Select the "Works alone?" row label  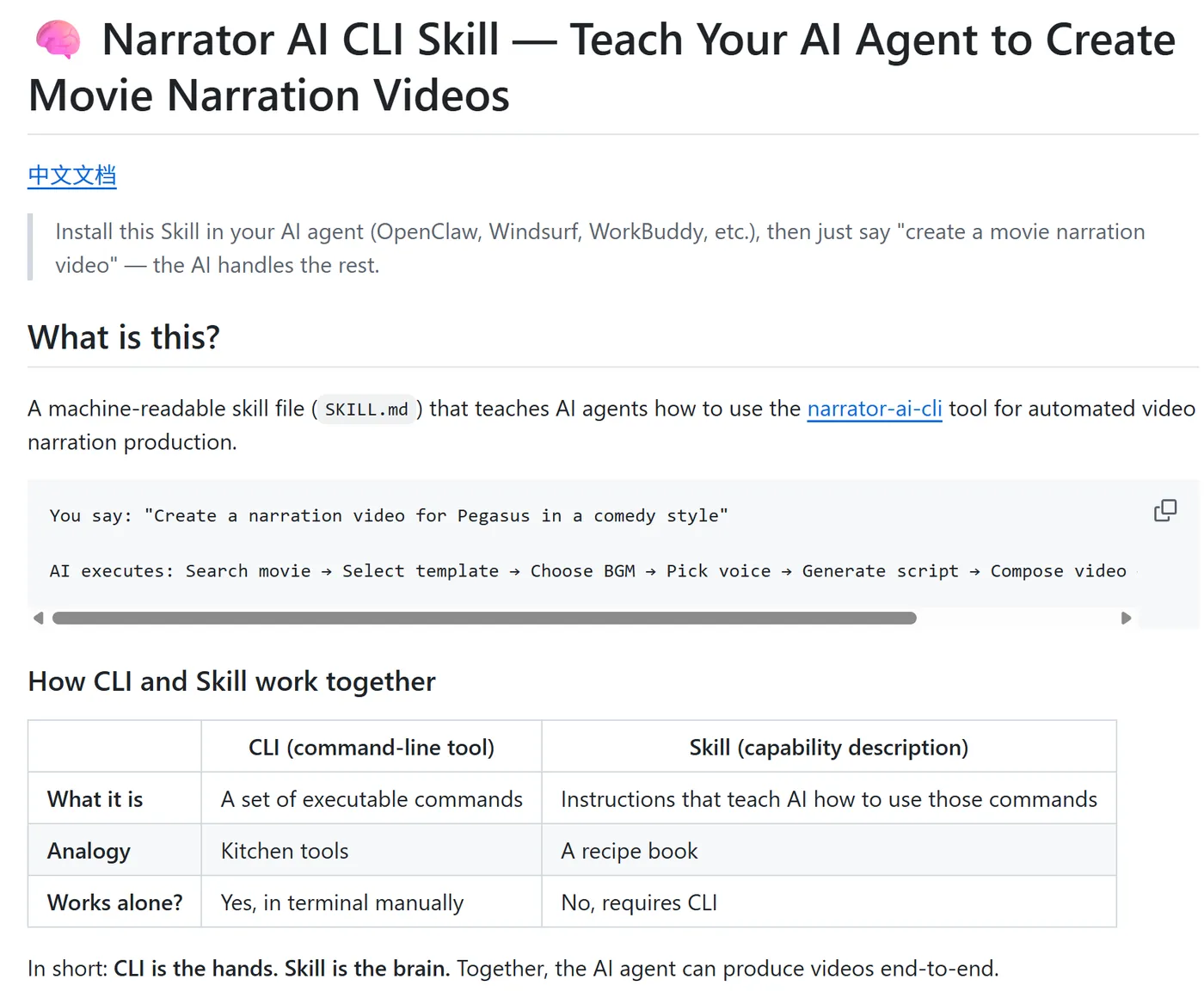115,902
